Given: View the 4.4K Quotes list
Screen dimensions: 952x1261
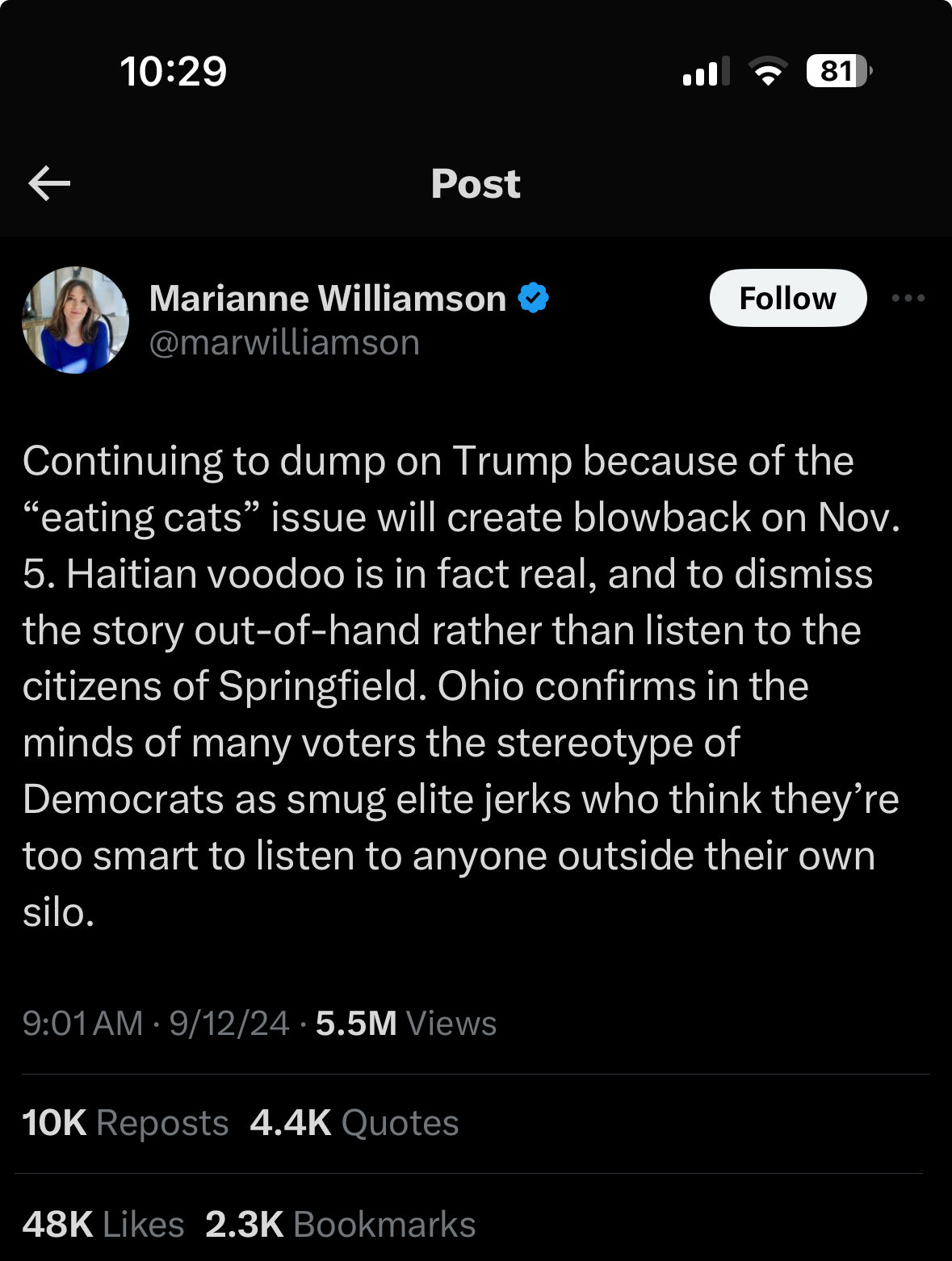Looking at the screenshot, I should [x=354, y=1123].
